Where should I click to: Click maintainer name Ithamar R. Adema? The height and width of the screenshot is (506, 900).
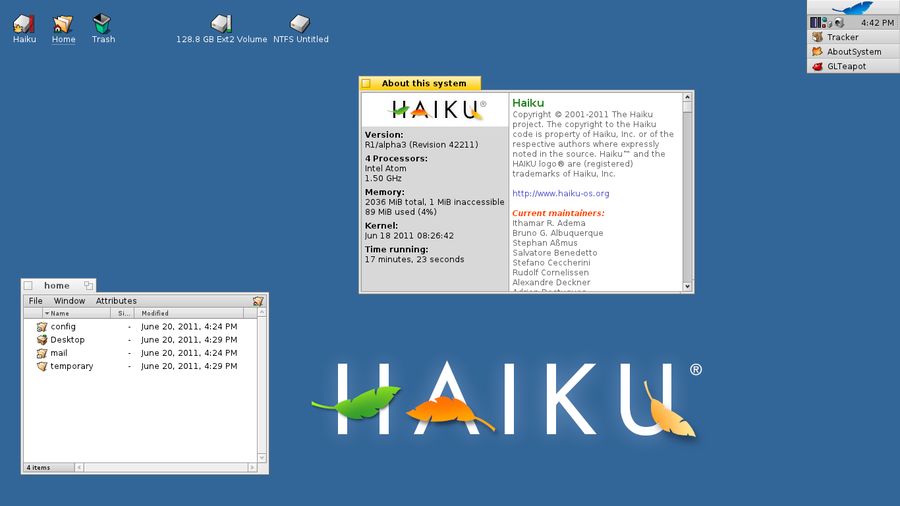pyautogui.click(x=549, y=223)
